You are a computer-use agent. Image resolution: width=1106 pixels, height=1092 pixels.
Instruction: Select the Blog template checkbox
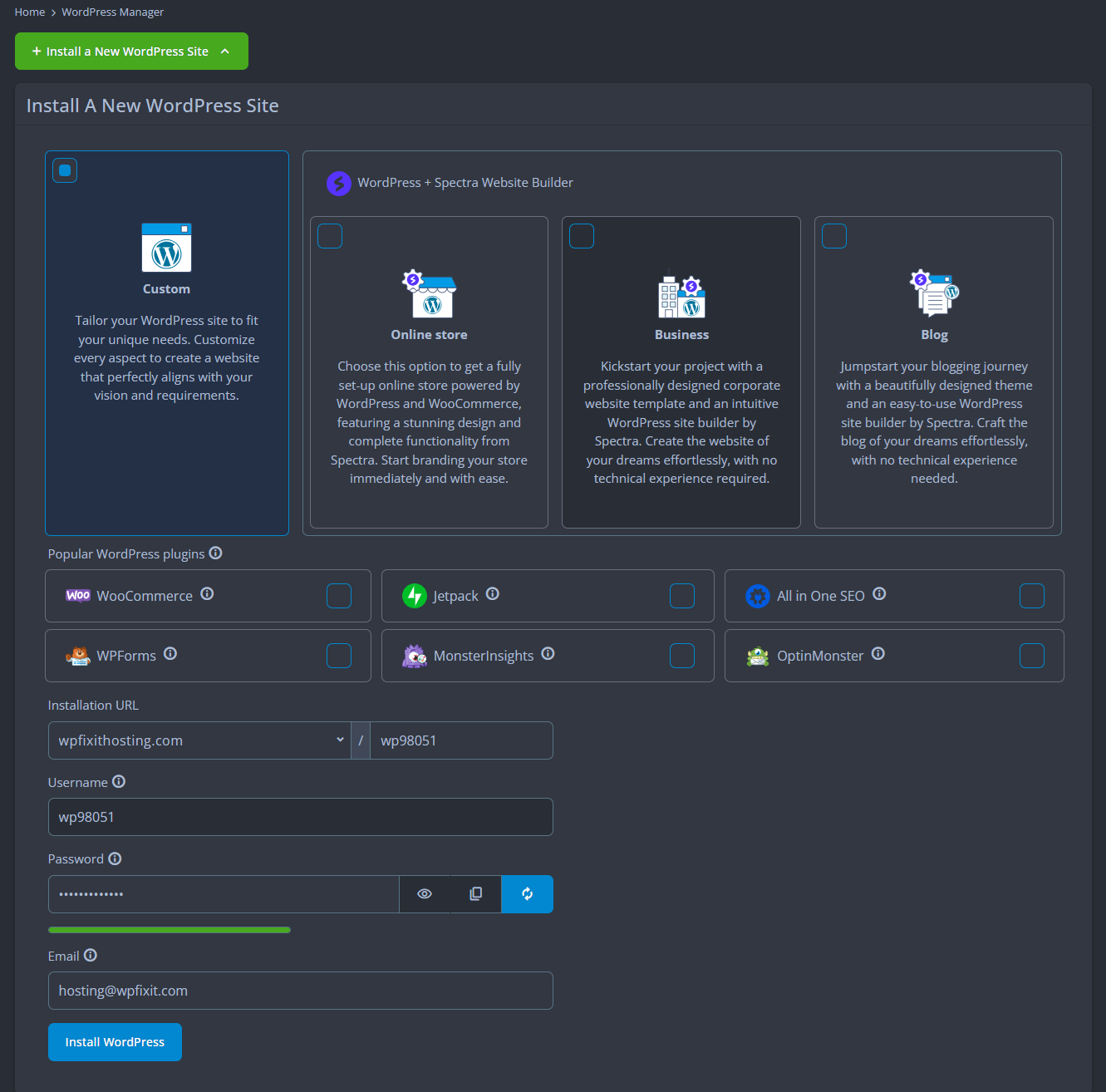pos(834,236)
